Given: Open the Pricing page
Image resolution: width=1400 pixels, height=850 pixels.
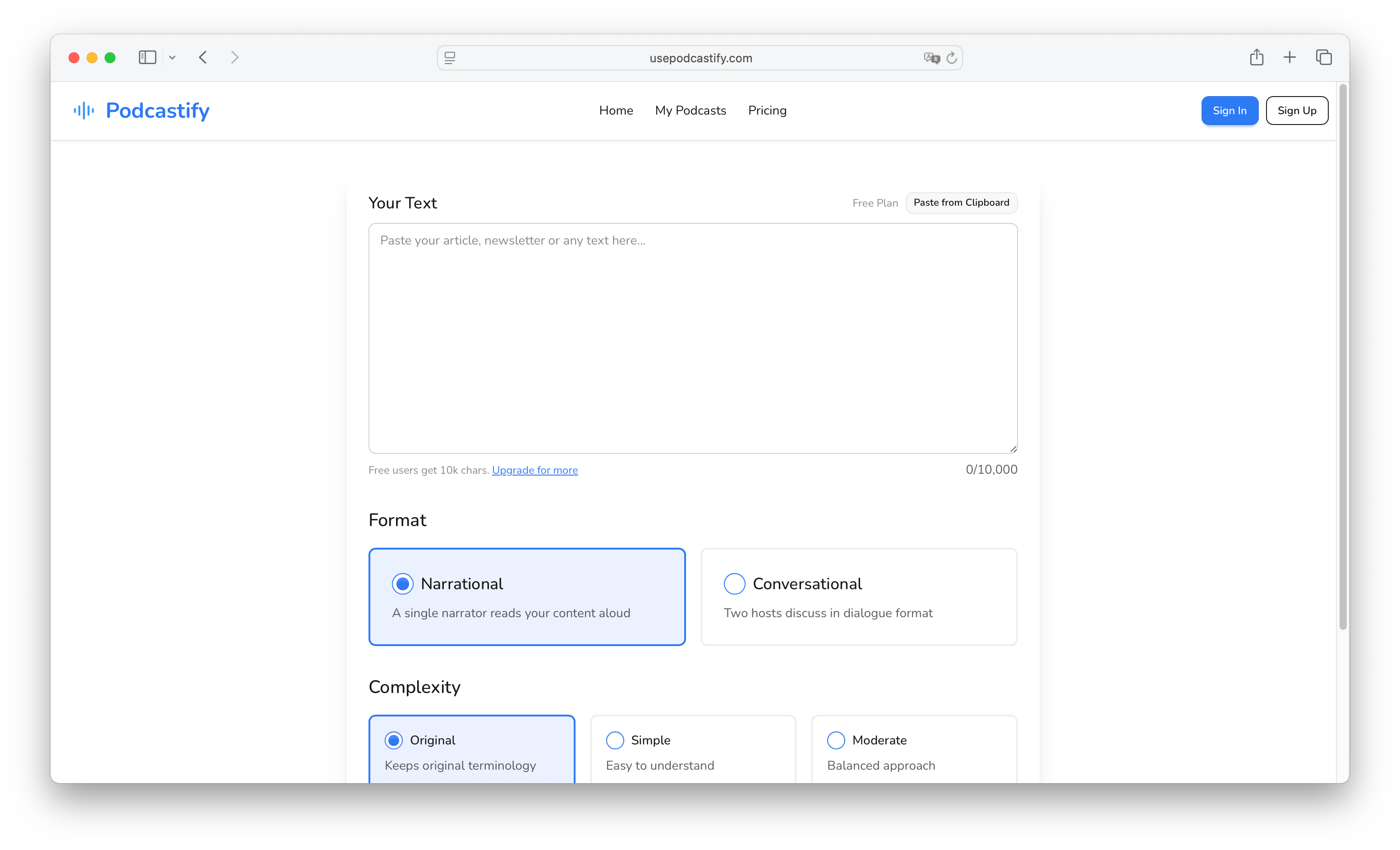Looking at the screenshot, I should (767, 110).
